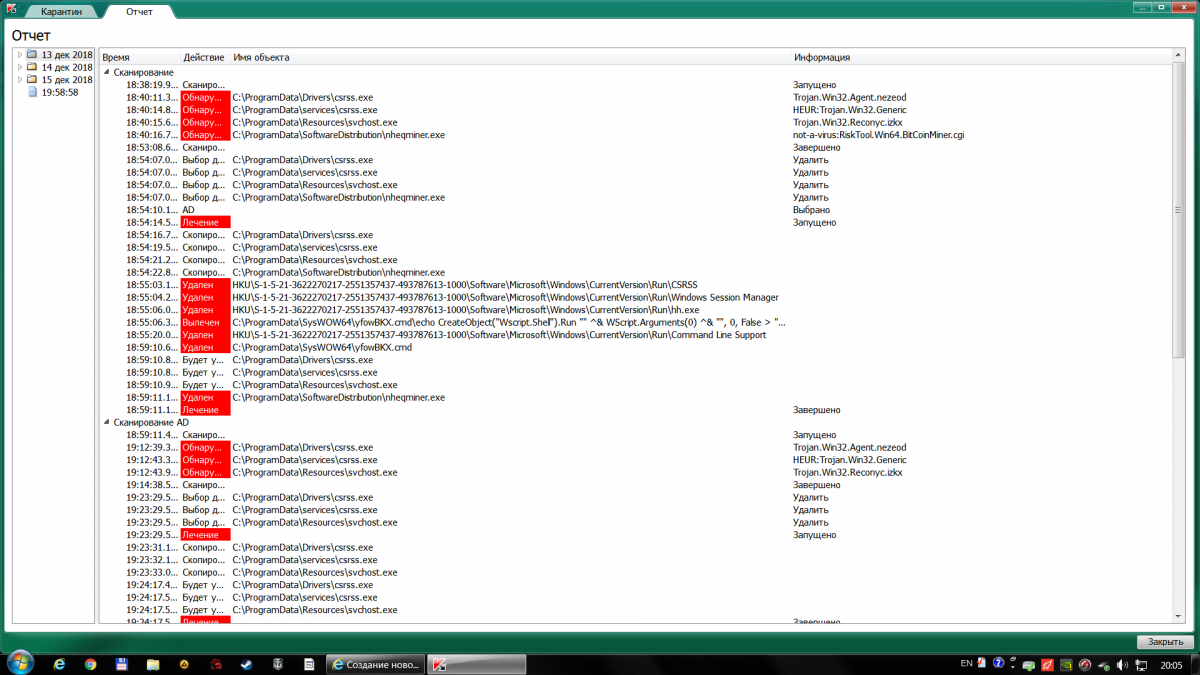Click the vertical scrollbar of report list
This screenshot has height=675, width=1200.
coord(1177,210)
